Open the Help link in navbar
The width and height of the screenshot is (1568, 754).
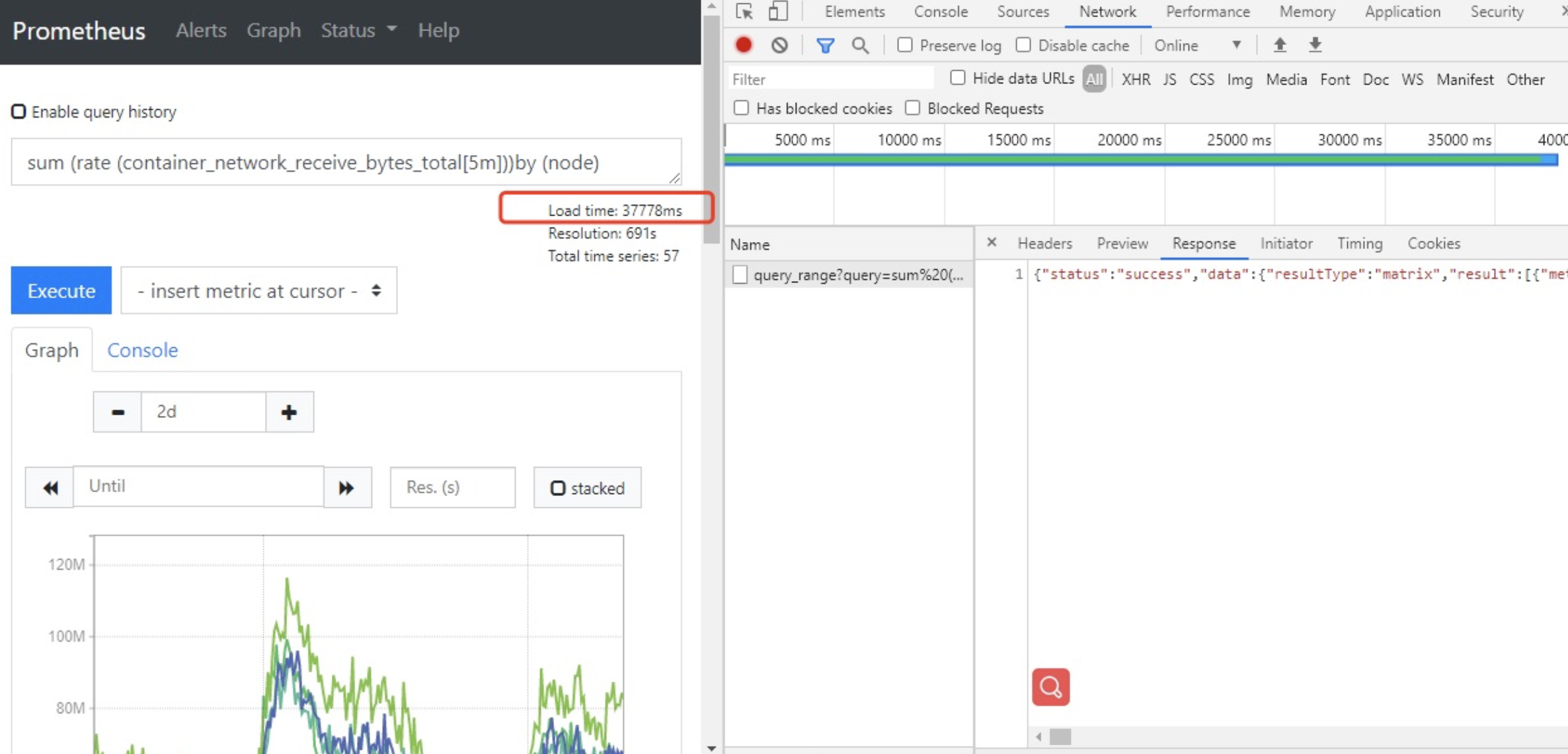pos(438,30)
